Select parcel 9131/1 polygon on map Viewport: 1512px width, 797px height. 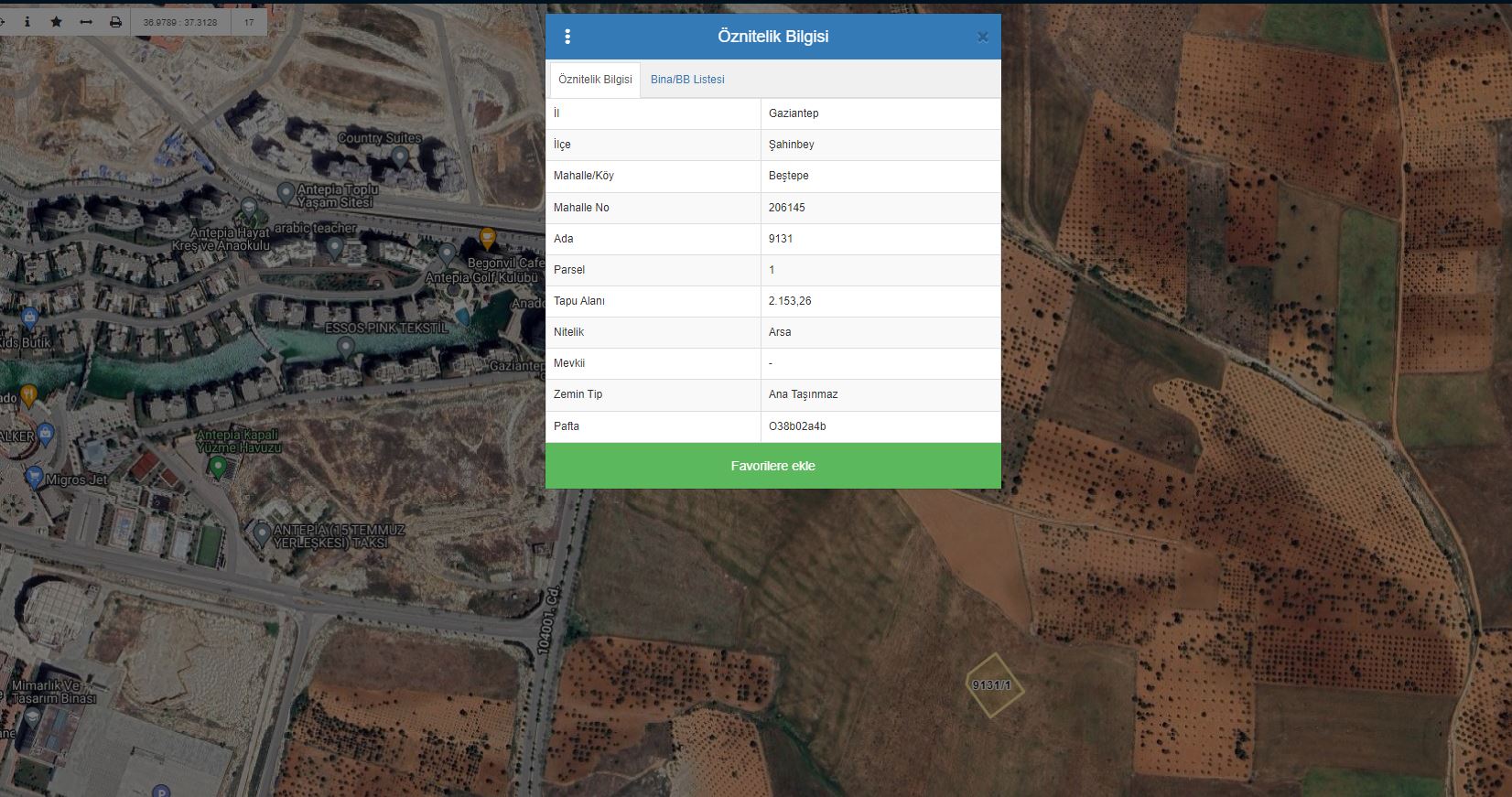coord(993,685)
